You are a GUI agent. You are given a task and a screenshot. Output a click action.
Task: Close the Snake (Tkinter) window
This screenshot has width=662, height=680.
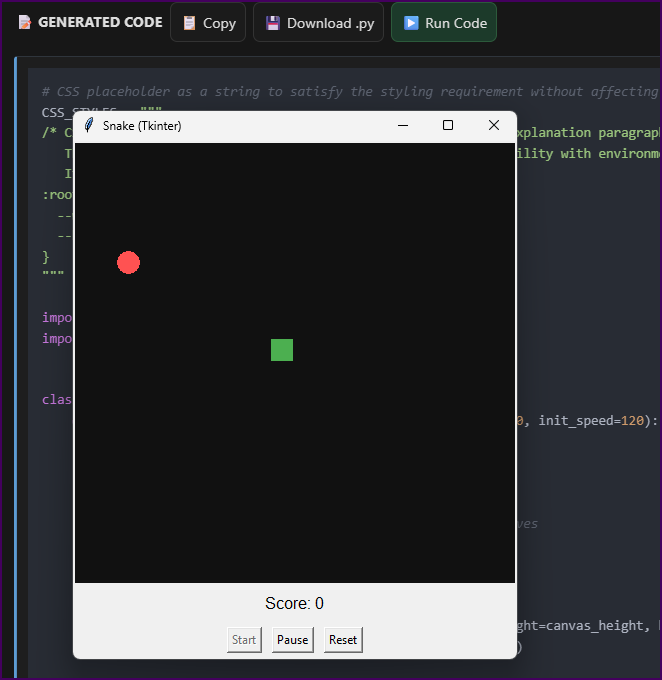click(493, 125)
